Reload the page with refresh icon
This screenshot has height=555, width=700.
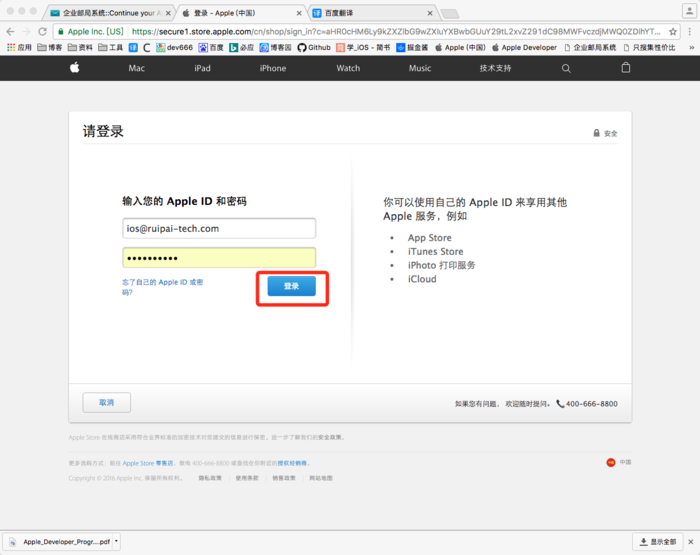42,31
